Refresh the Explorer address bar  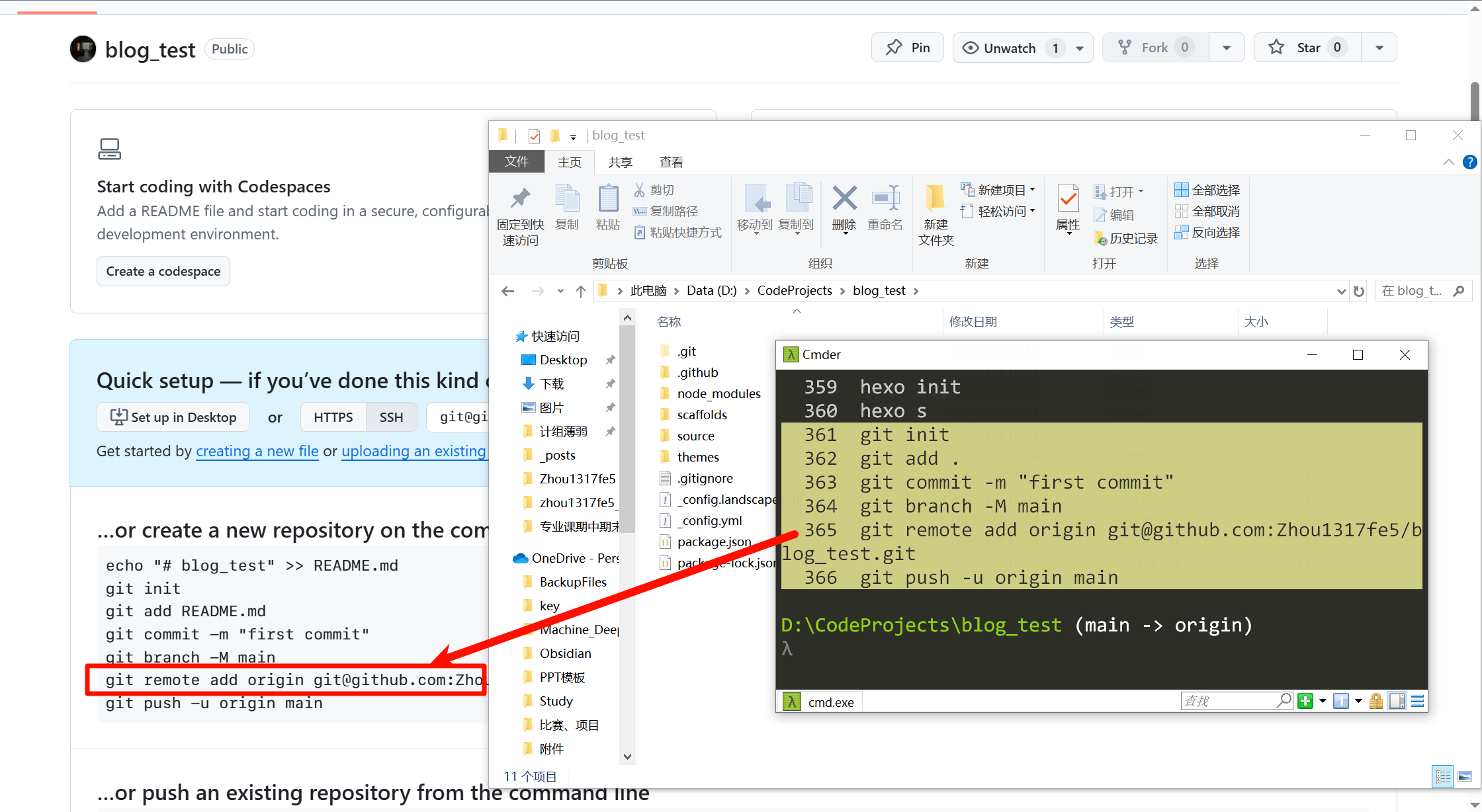tap(1359, 291)
